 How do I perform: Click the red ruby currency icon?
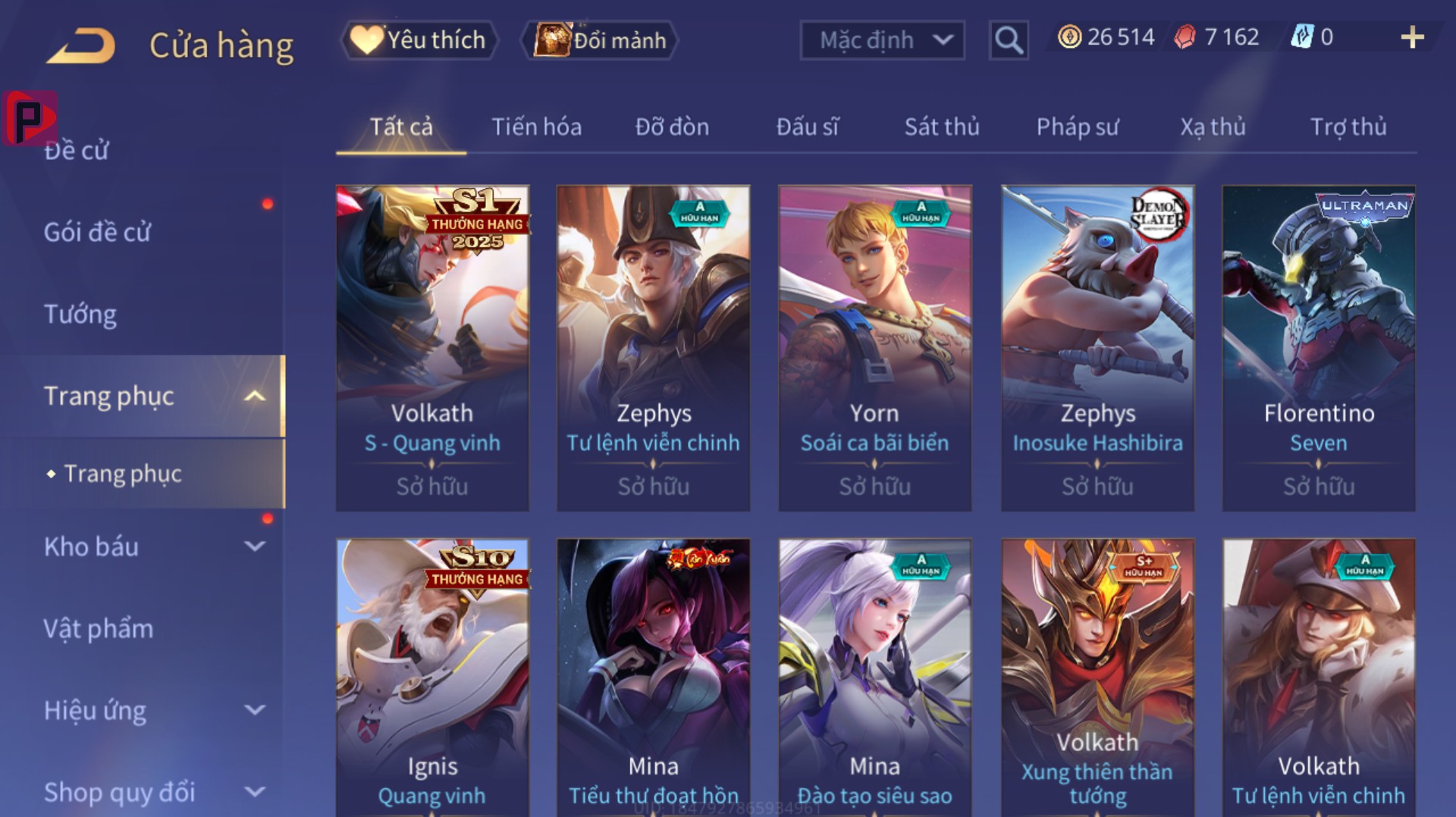(1185, 37)
